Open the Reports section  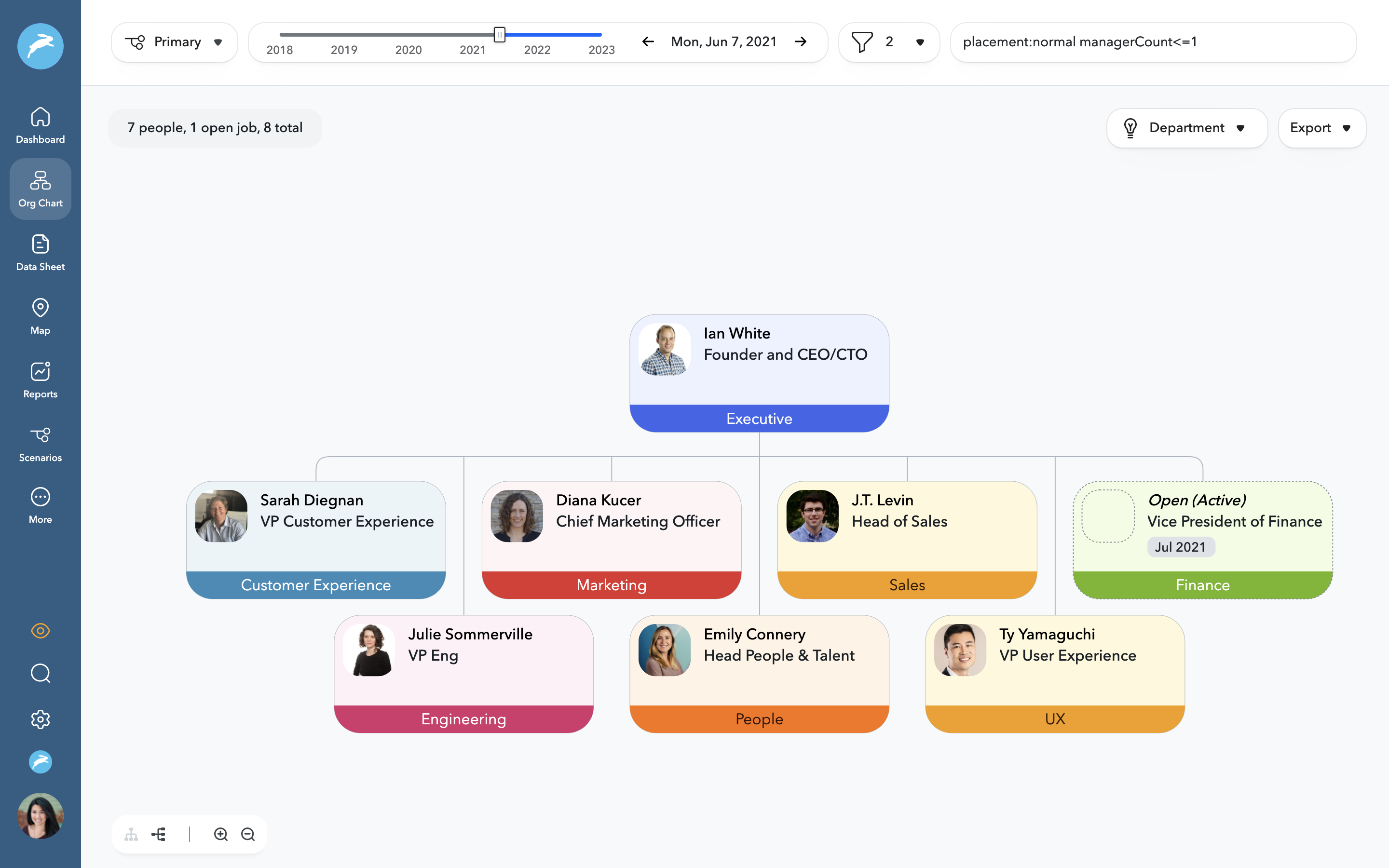(40, 380)
